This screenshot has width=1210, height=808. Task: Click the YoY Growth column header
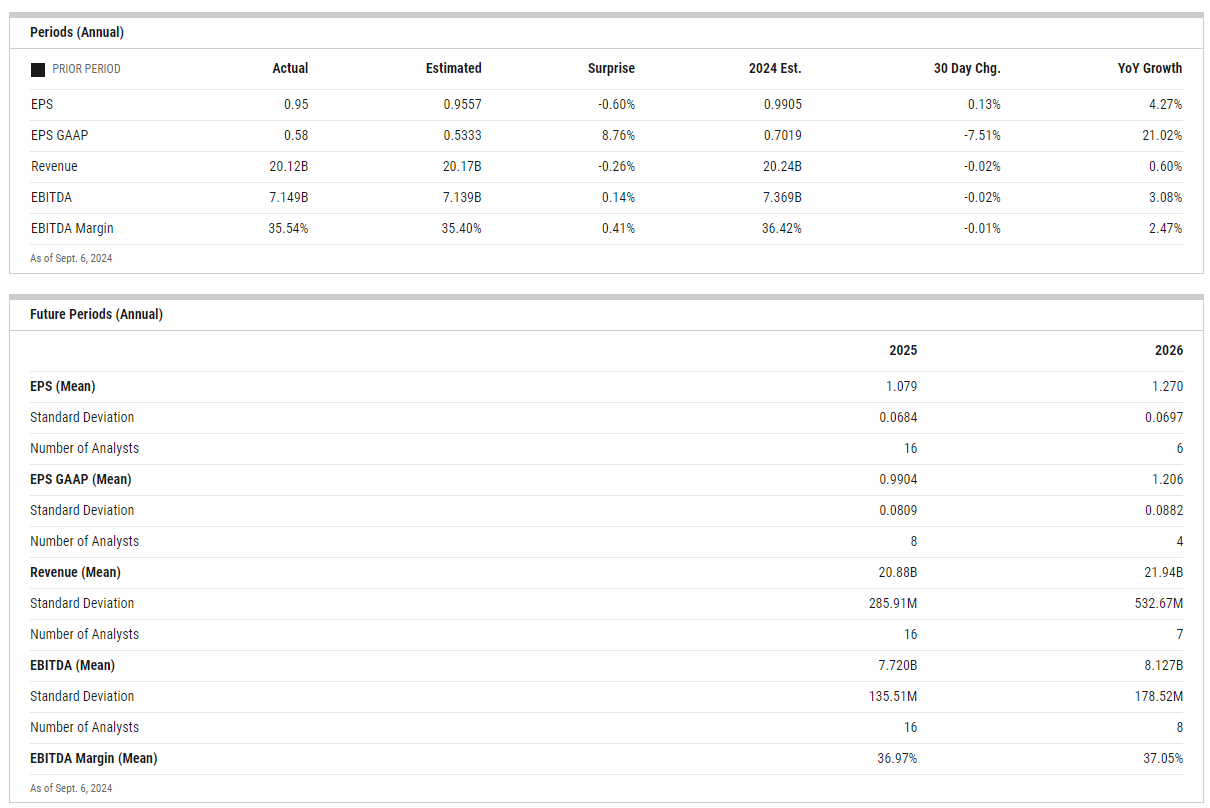1150,69
